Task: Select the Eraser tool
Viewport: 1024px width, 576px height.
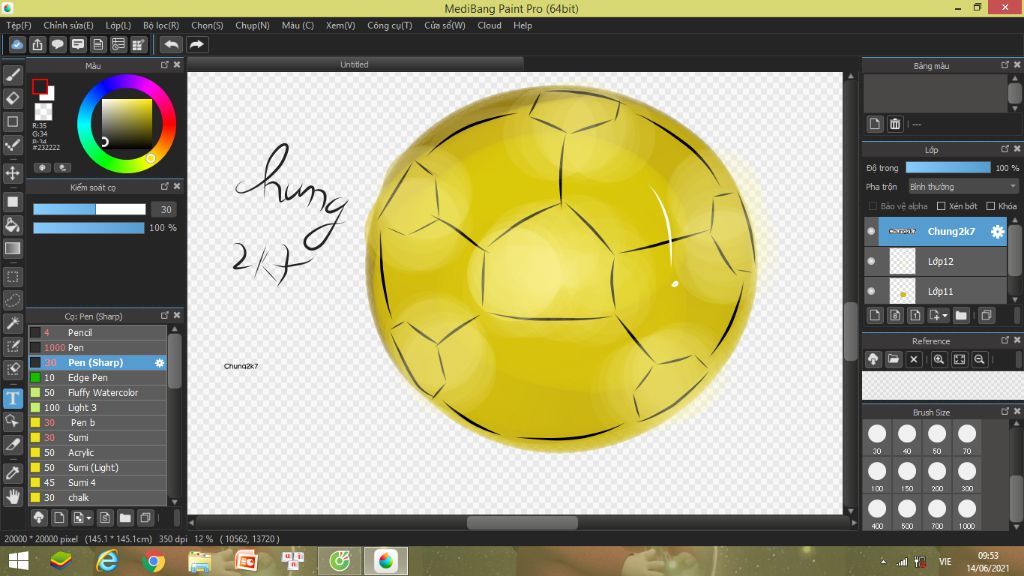Action: tap(12, 98)
